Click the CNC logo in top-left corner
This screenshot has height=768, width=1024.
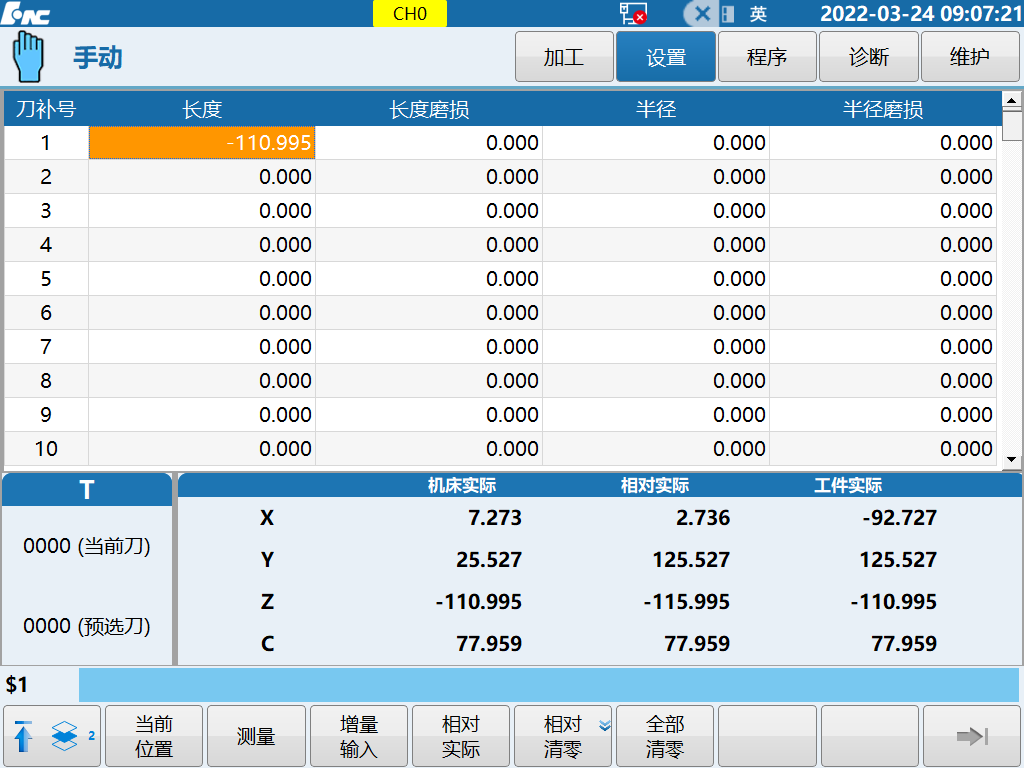pyautogui.click(x=27, y=13)
